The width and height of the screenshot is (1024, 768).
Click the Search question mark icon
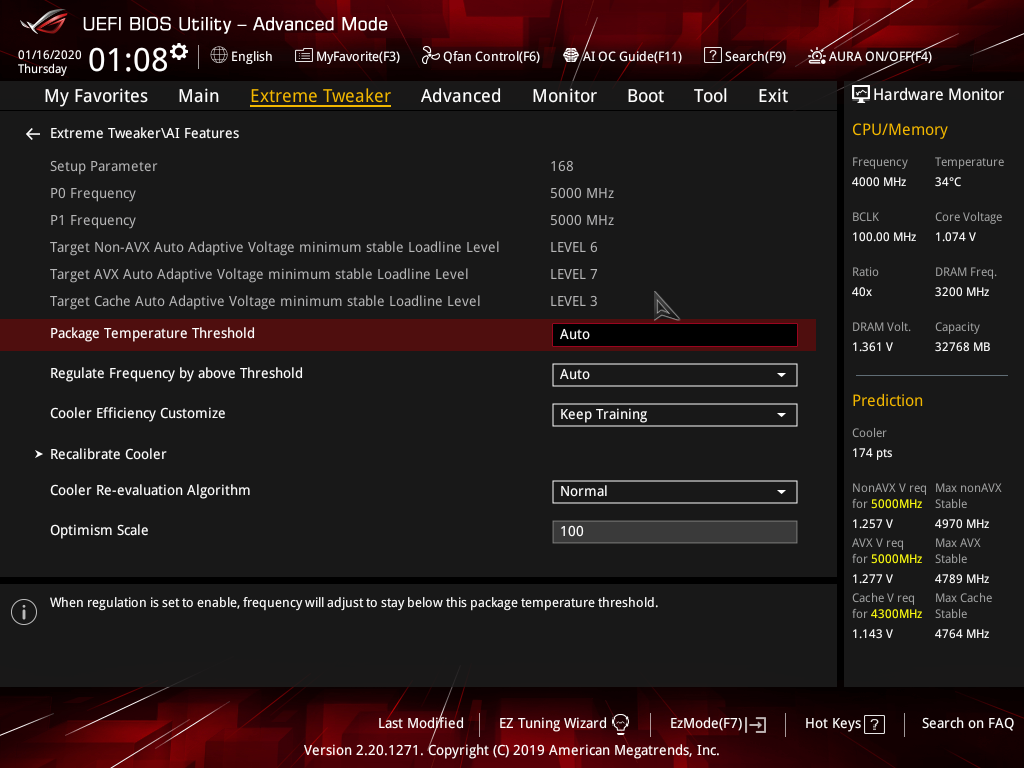click(x=712, y=56)
